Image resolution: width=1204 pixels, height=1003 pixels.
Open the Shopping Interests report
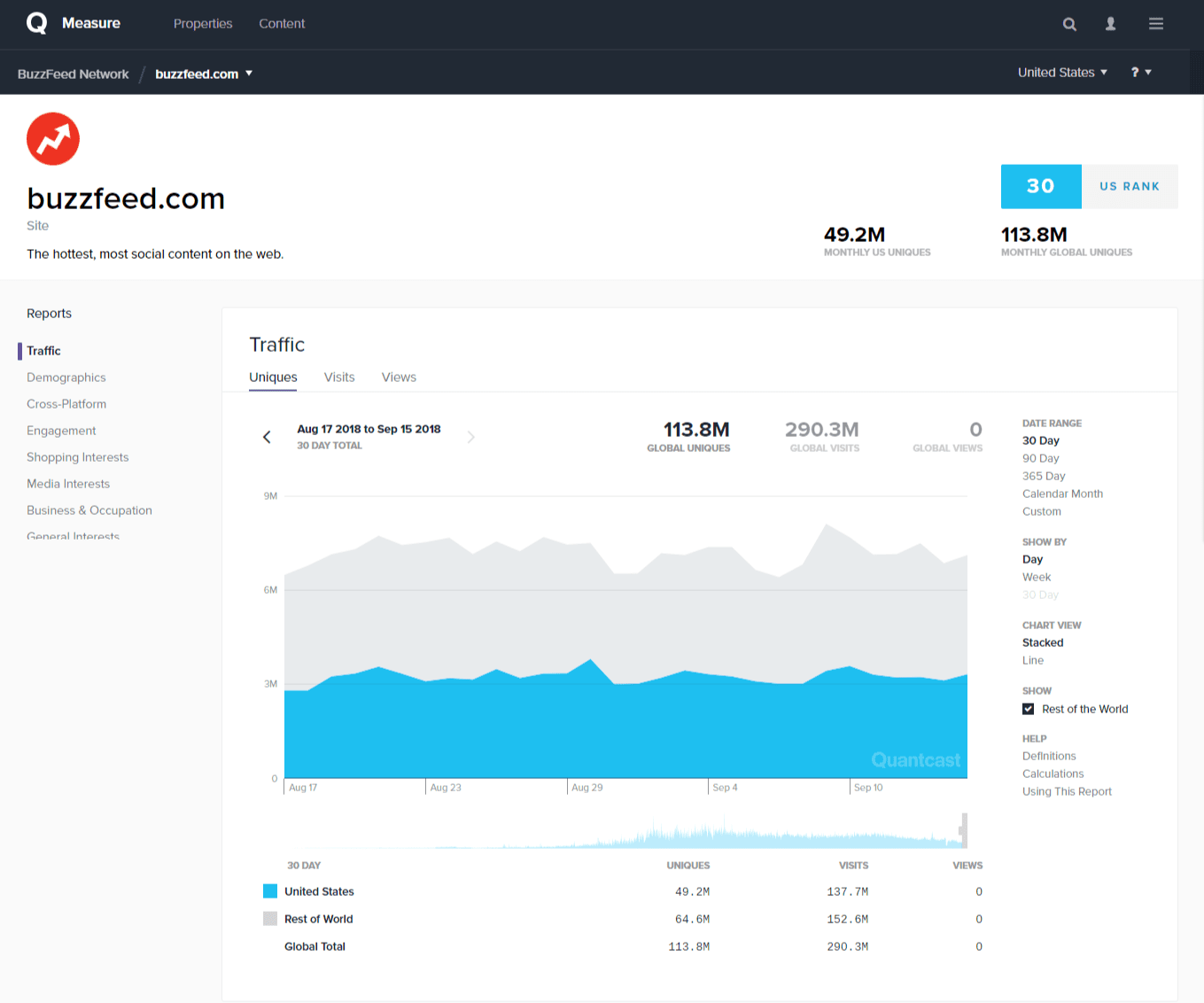coord(78,457)
